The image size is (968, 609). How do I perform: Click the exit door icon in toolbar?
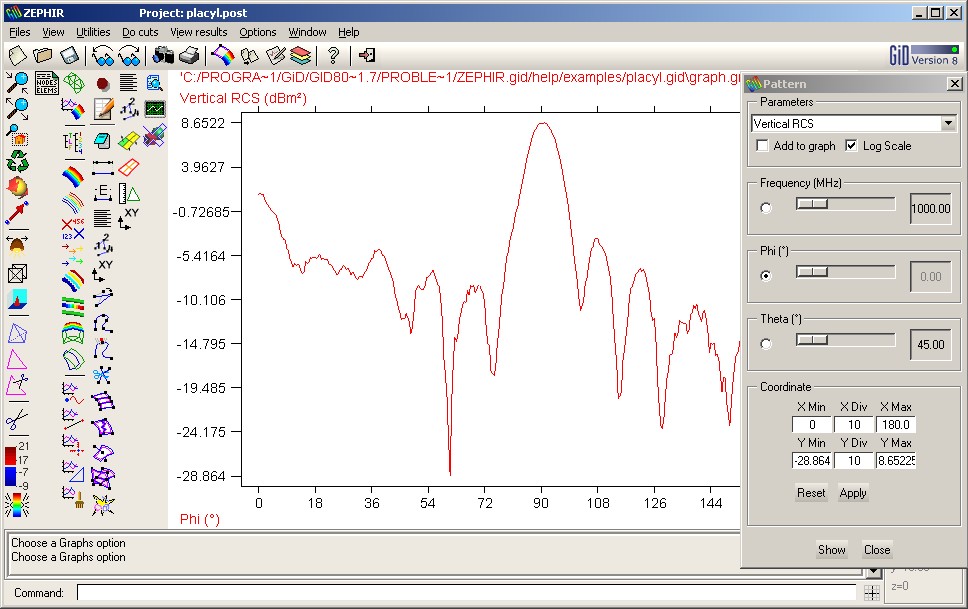point(367,56)
